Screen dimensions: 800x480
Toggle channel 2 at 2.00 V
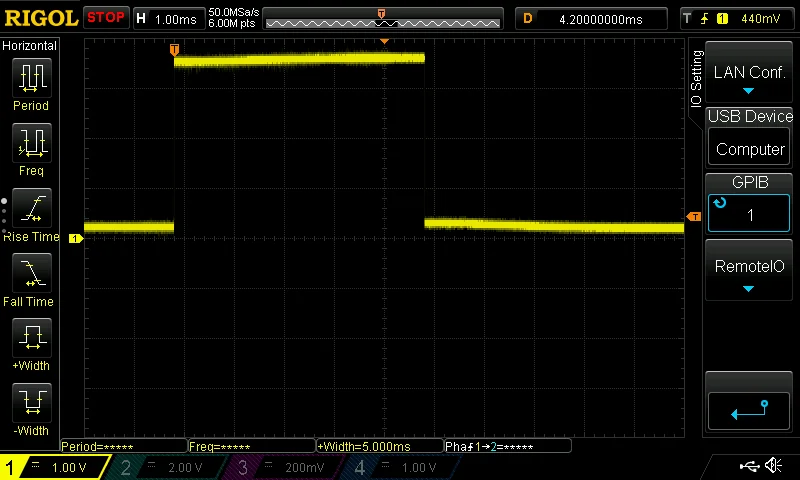pos(166,467)
